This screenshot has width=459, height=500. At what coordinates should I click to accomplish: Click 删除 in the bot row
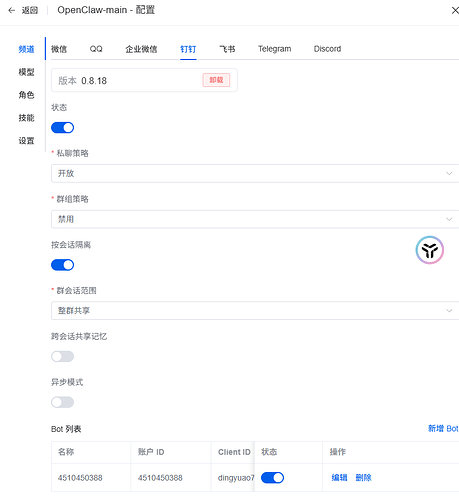point(363,478)
